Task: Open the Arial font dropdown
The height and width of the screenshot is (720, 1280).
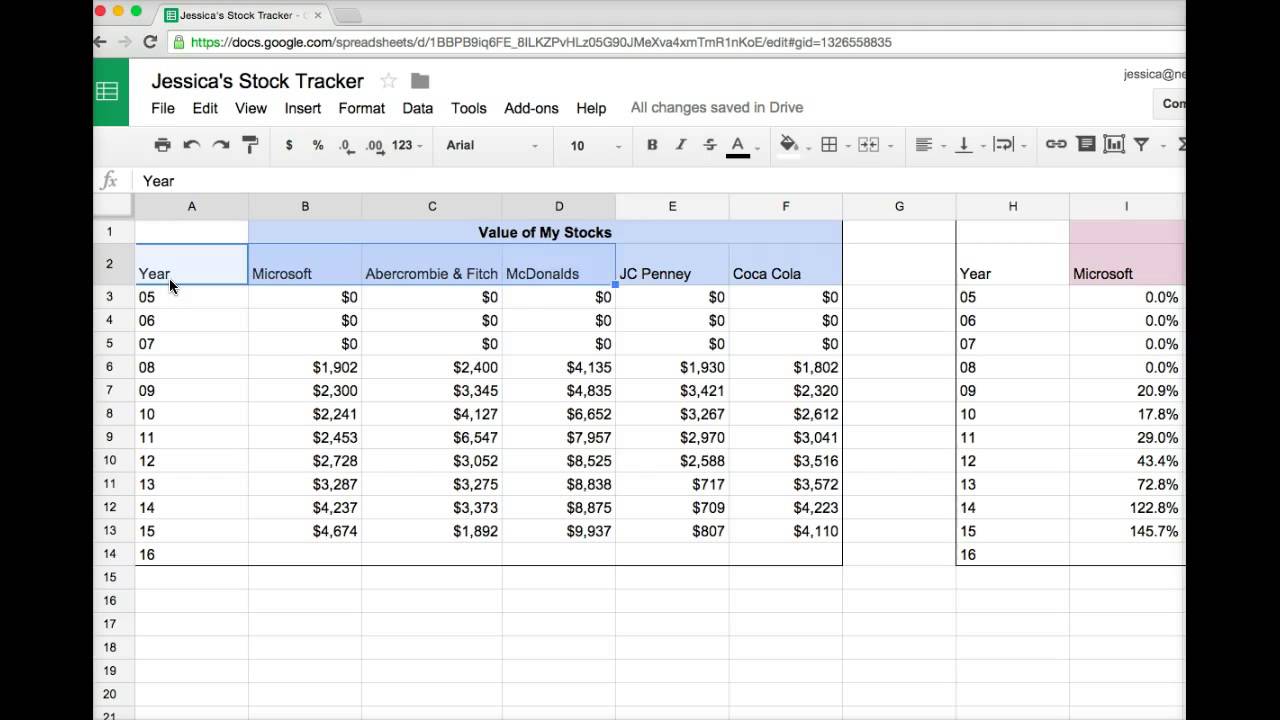Action: tap(492, 145)
